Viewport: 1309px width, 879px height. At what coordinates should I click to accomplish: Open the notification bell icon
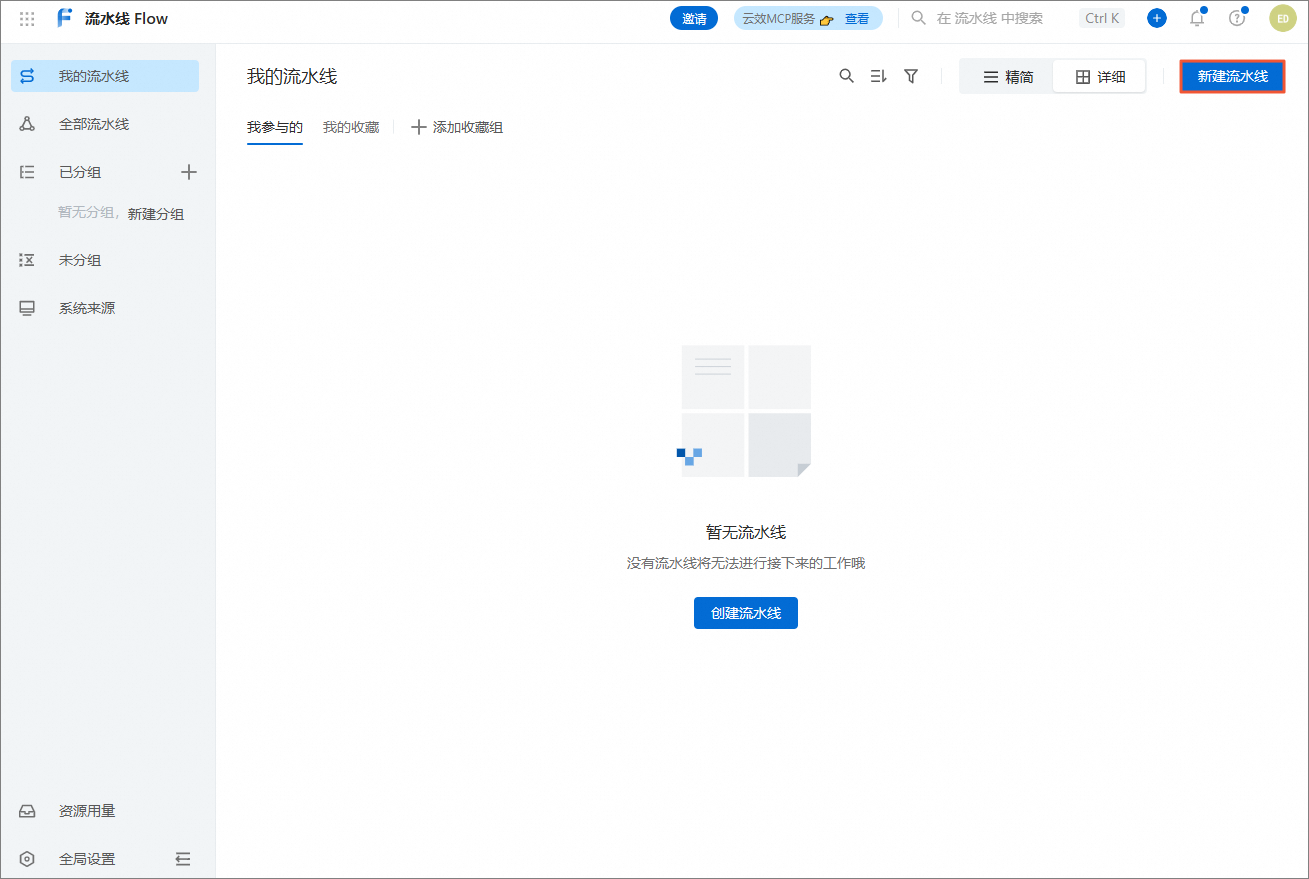1197,18
